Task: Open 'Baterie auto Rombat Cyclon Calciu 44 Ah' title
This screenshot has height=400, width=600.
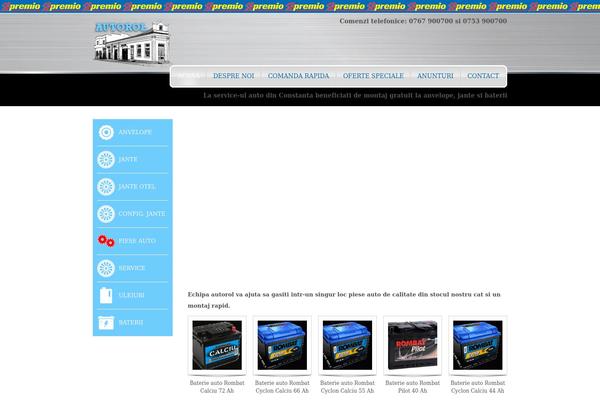Action: 478,387
